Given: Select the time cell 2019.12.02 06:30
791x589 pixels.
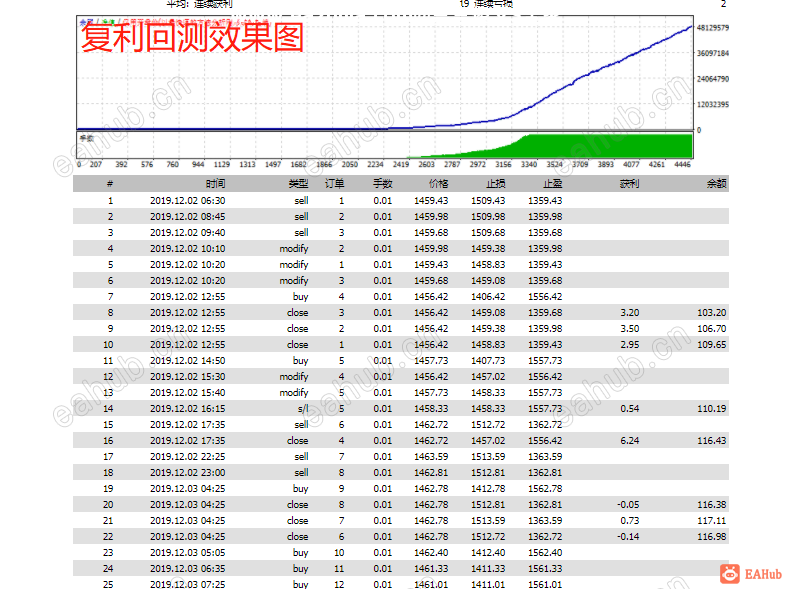Looking at the screenshot, I should coord(188,201).
